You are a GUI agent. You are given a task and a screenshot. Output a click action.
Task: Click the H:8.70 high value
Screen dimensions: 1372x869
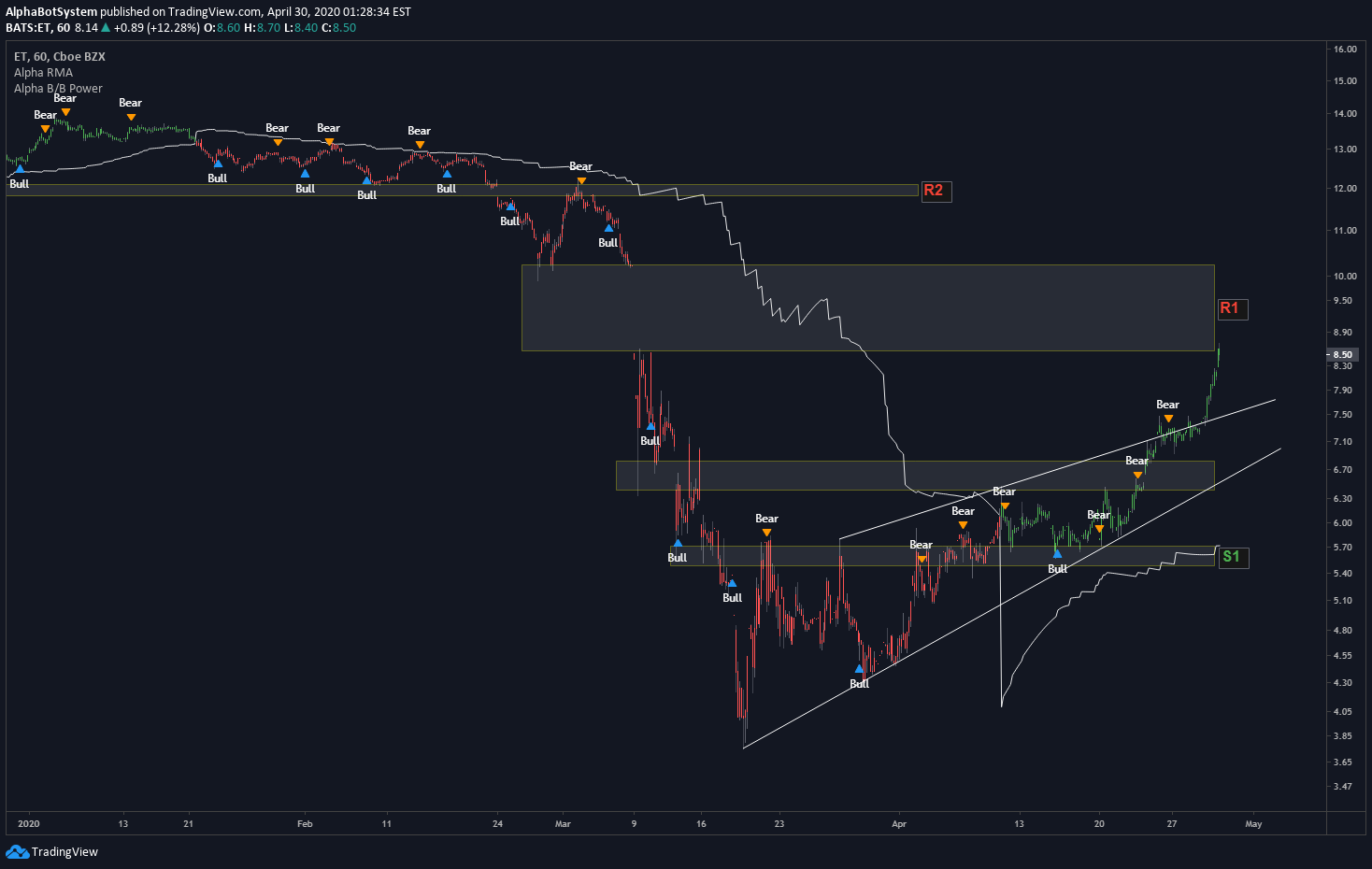coord(263,28)
